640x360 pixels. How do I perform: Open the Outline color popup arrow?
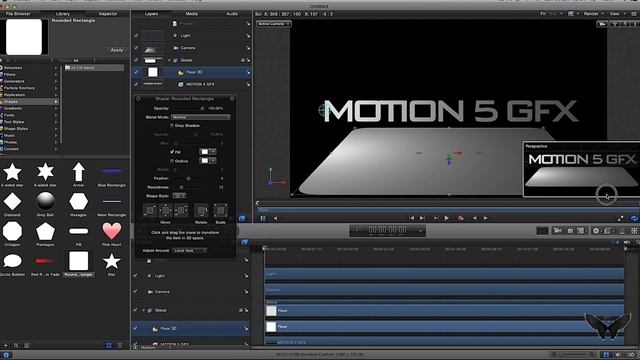click(x=213, y=161)
